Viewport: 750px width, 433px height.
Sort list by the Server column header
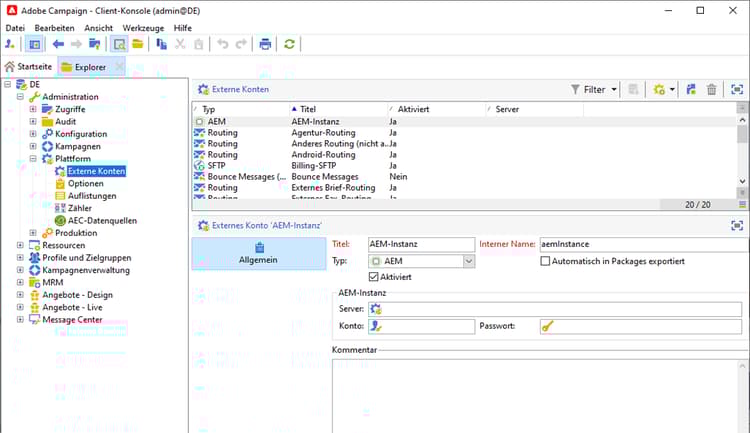[x=535, y=109]
